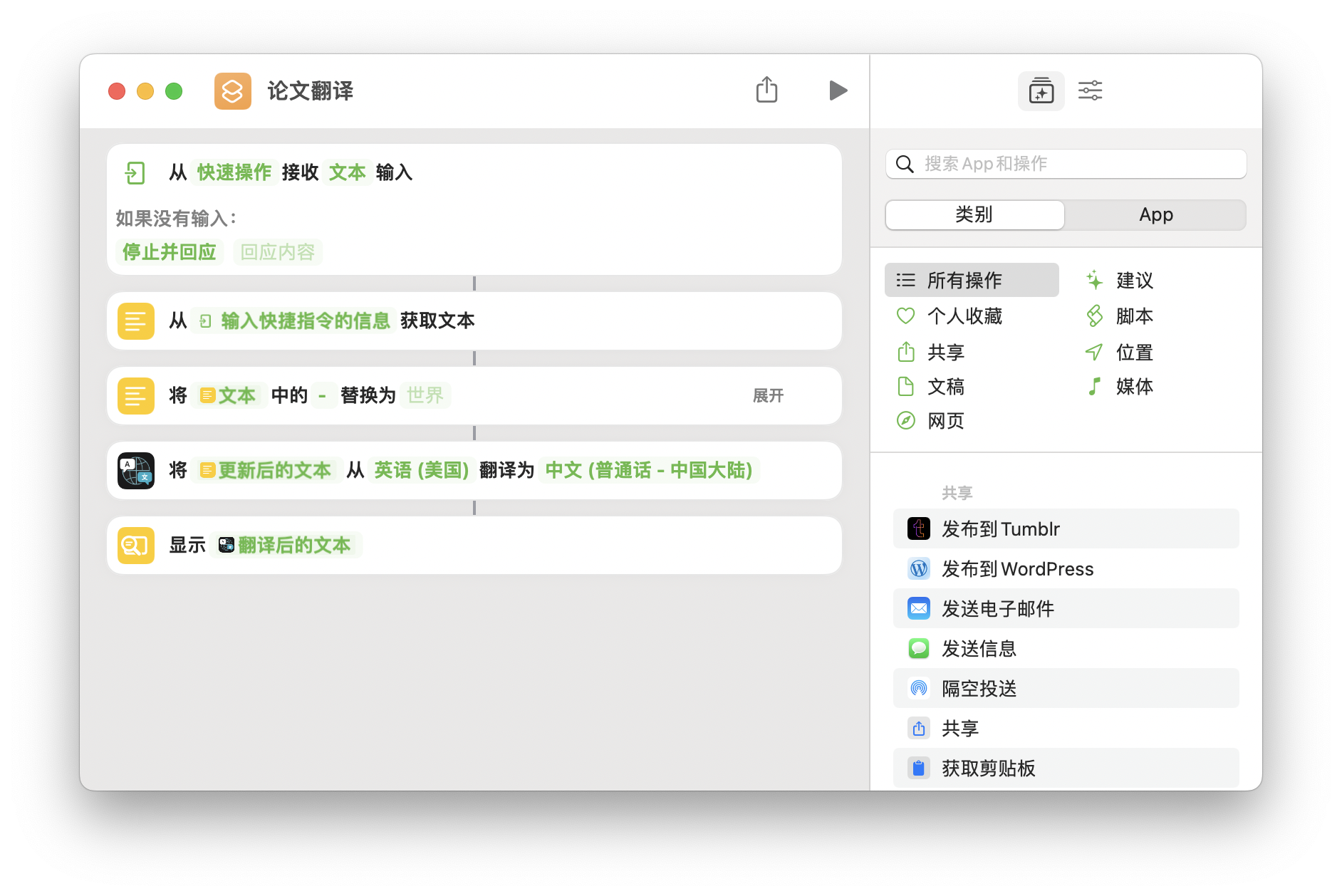Screen dimensions: 1342x896
Task: Add the 获取剪贴板 action
Action: point(1066,768)
